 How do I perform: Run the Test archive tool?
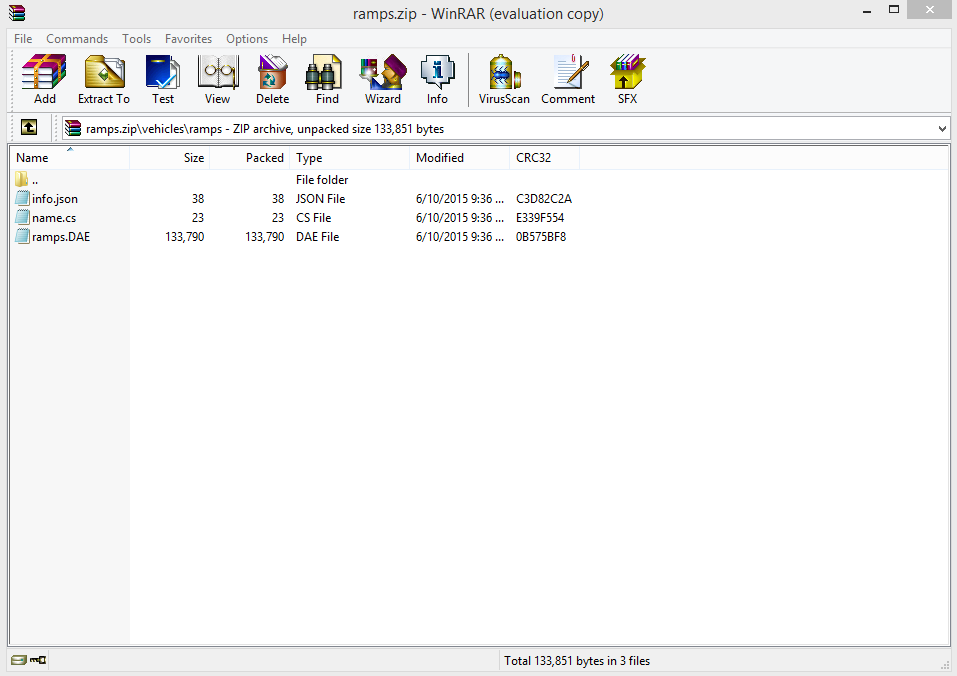[x=162, y=79]
